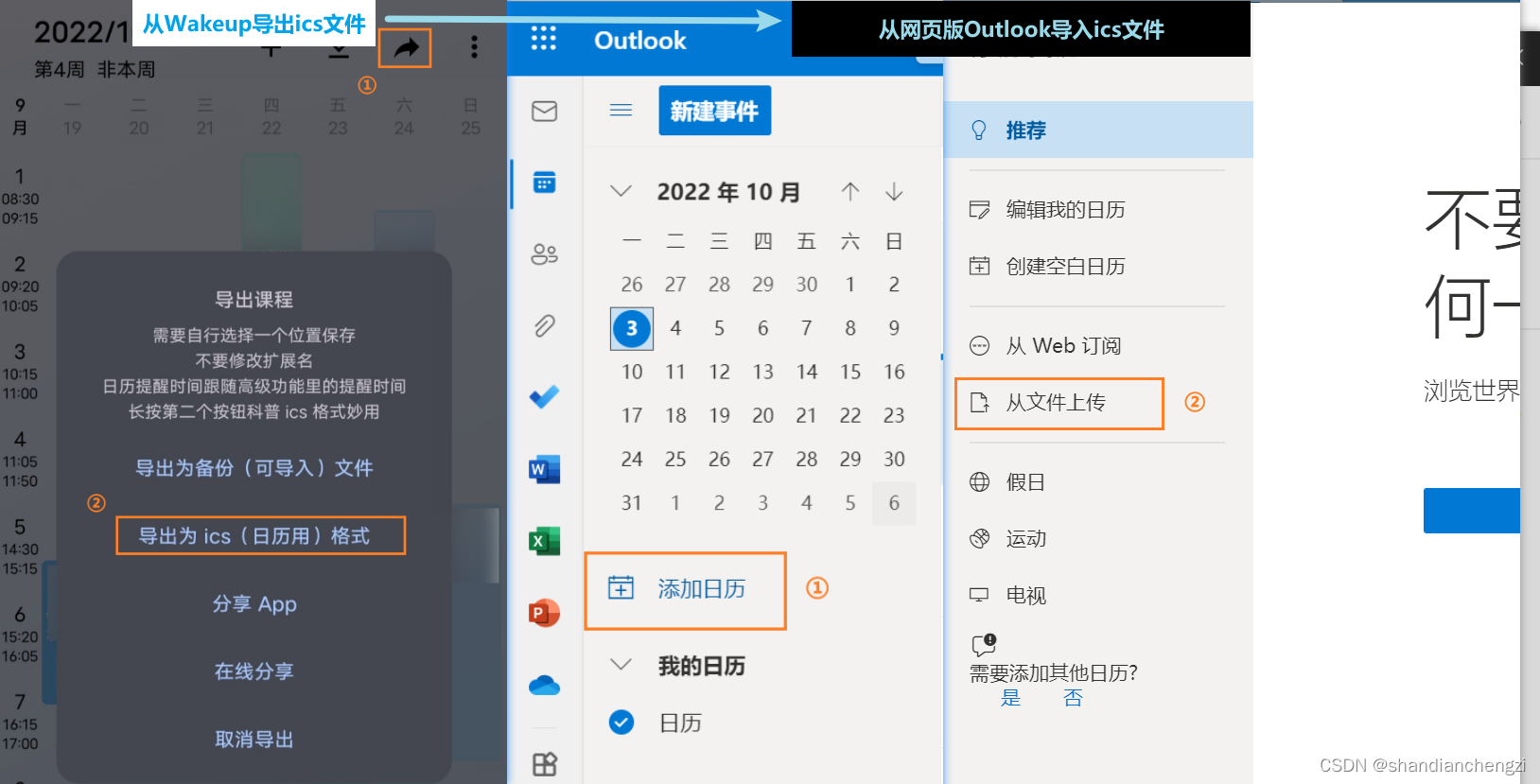Answer 否 to need other calendars
This screenshot has height=784, width=1540.
tap(1073, 698)
